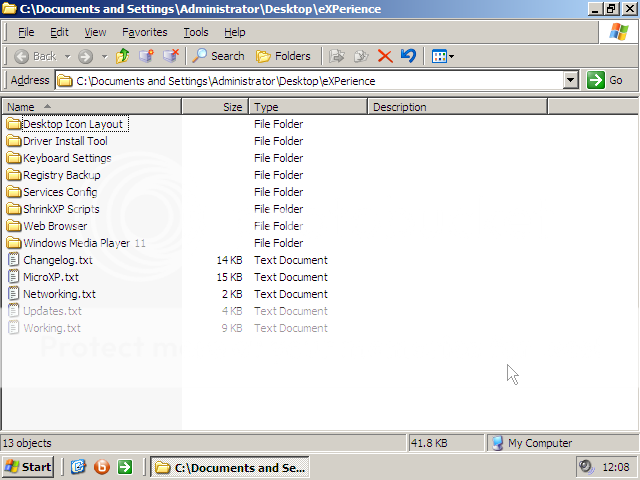Open the Views dropdown button
The width and height of the screenshot is (640, 480).
[x=442, y=56]
